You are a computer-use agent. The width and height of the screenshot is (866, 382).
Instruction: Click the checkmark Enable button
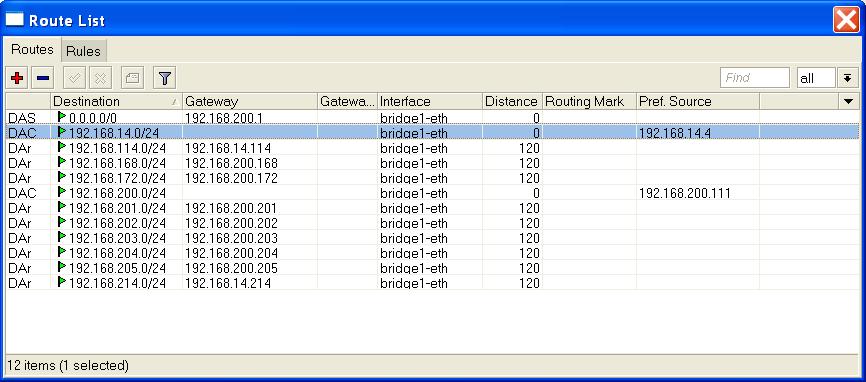pos(74,78)
